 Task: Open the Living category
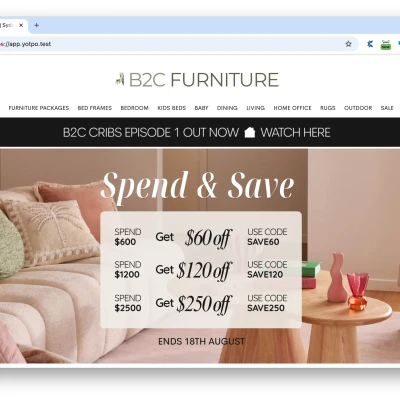pos(256,108)
